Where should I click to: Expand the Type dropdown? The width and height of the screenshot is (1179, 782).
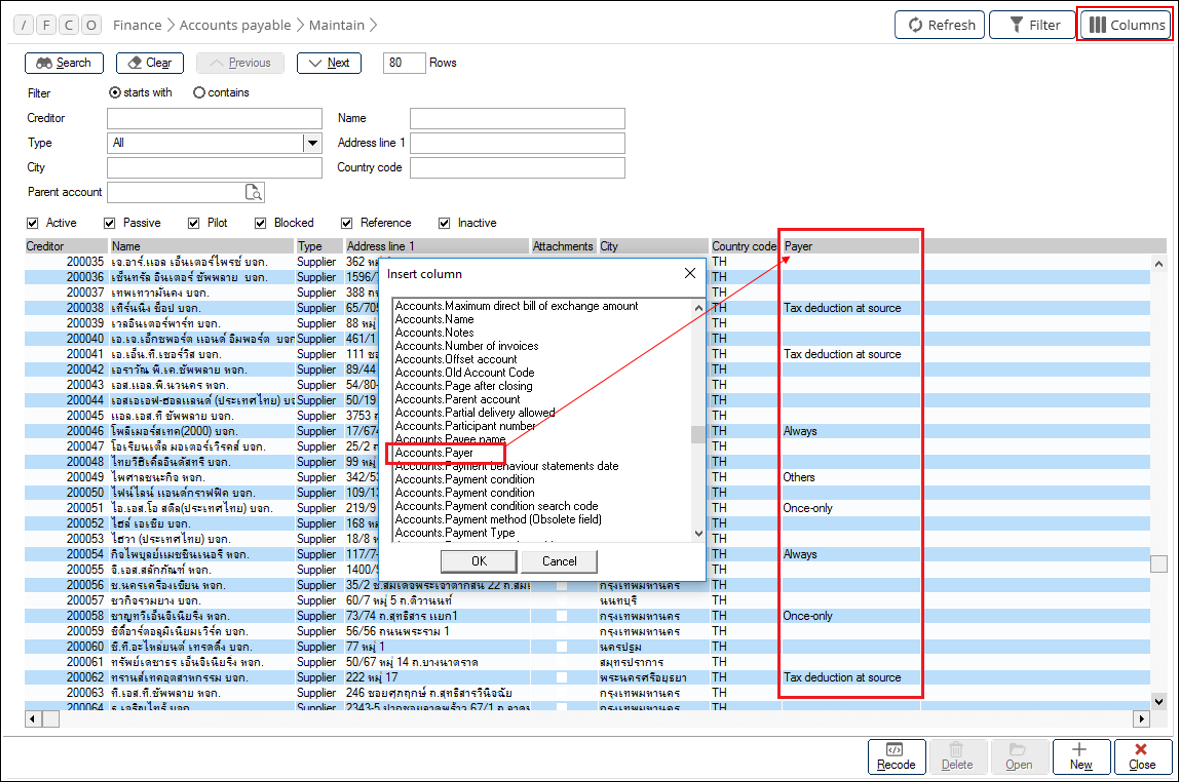coord(312,143)
